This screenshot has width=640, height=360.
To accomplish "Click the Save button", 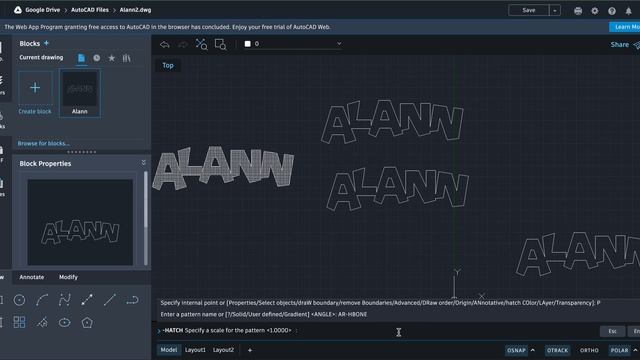I will point(529,11).
